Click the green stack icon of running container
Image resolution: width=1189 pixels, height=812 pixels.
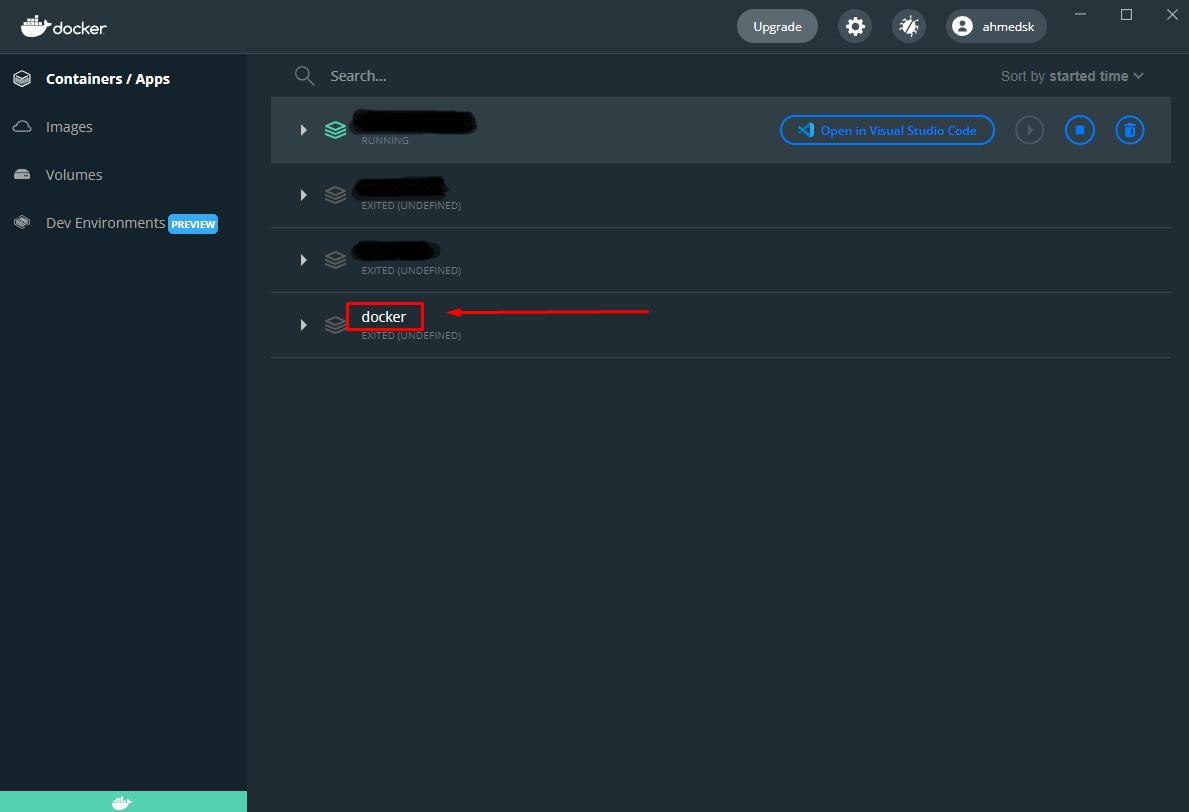pos(335,130)
